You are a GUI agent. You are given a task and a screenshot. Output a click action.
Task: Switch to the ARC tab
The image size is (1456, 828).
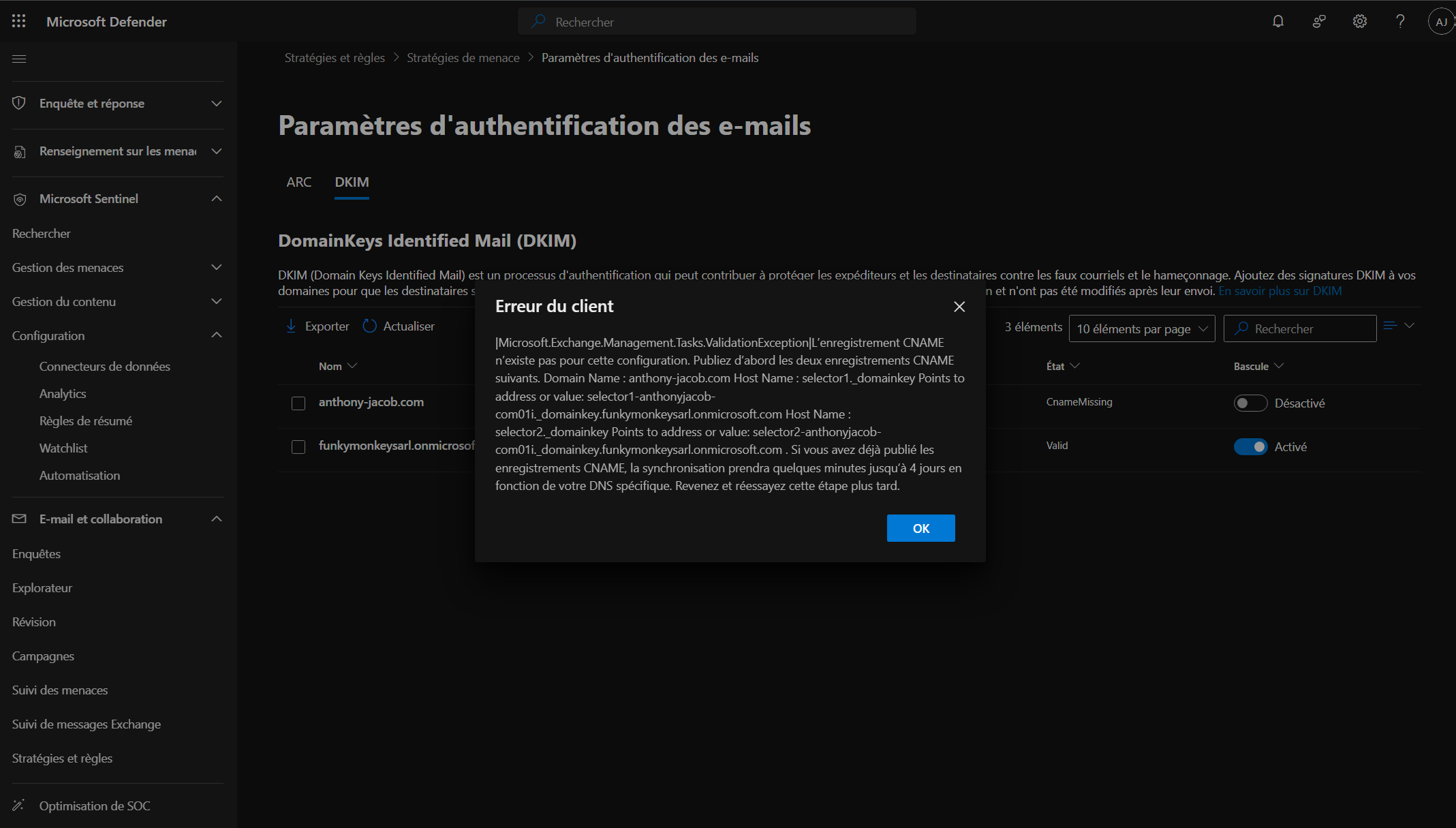[299, 182]
